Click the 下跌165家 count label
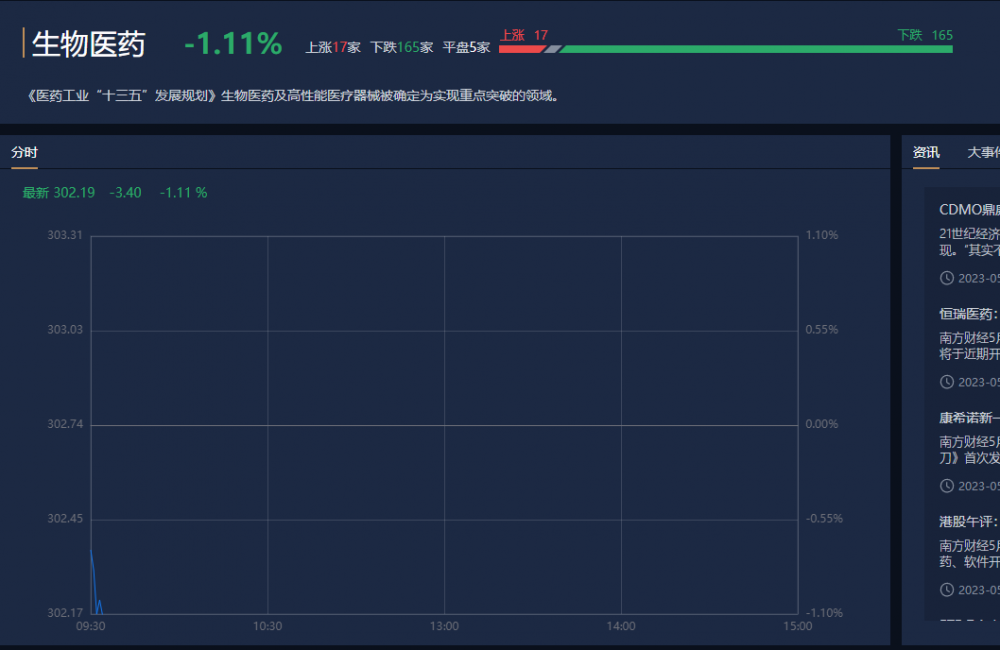 [x=401, y=47]
